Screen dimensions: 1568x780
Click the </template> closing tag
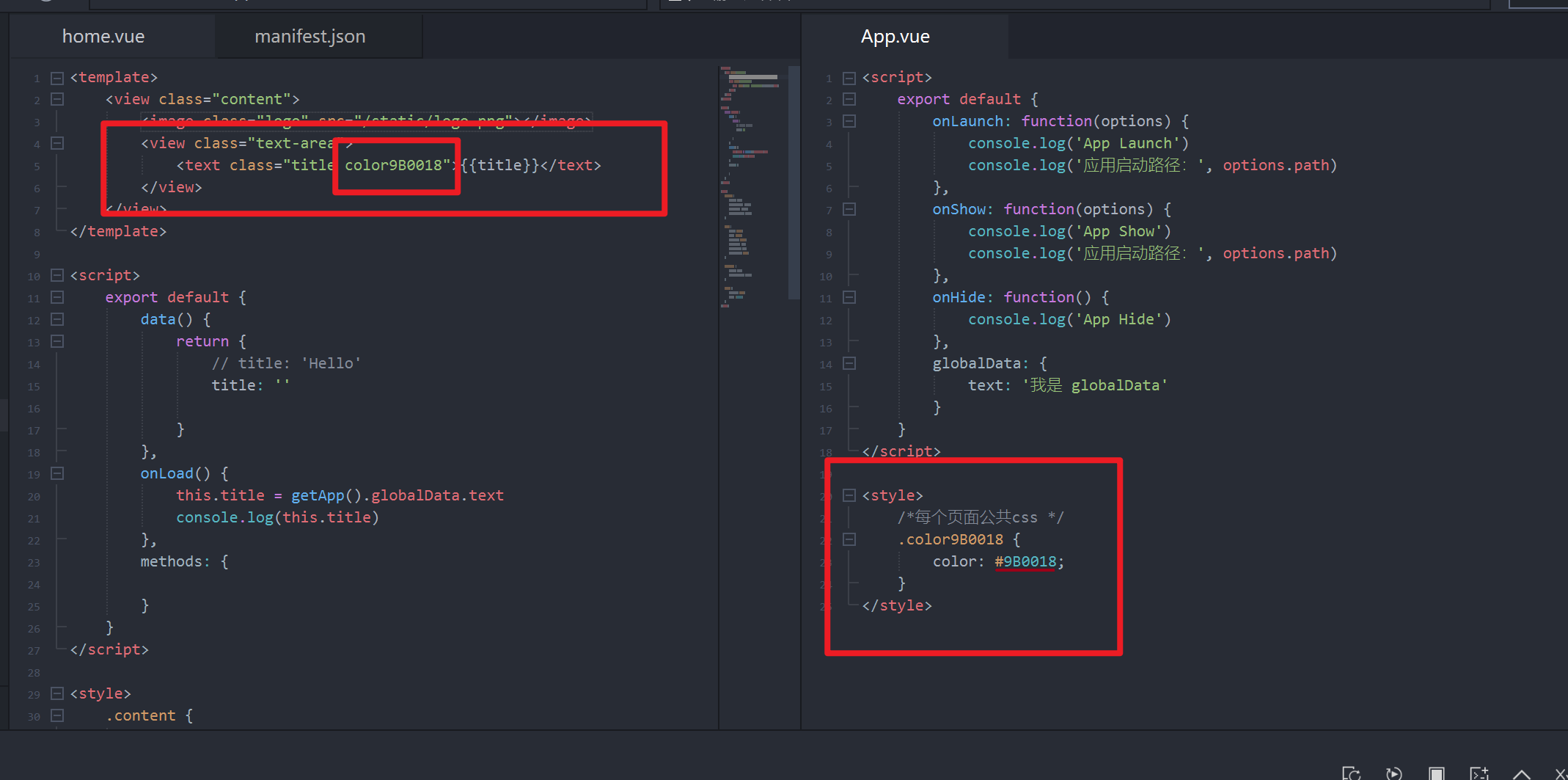coord(118,231)
